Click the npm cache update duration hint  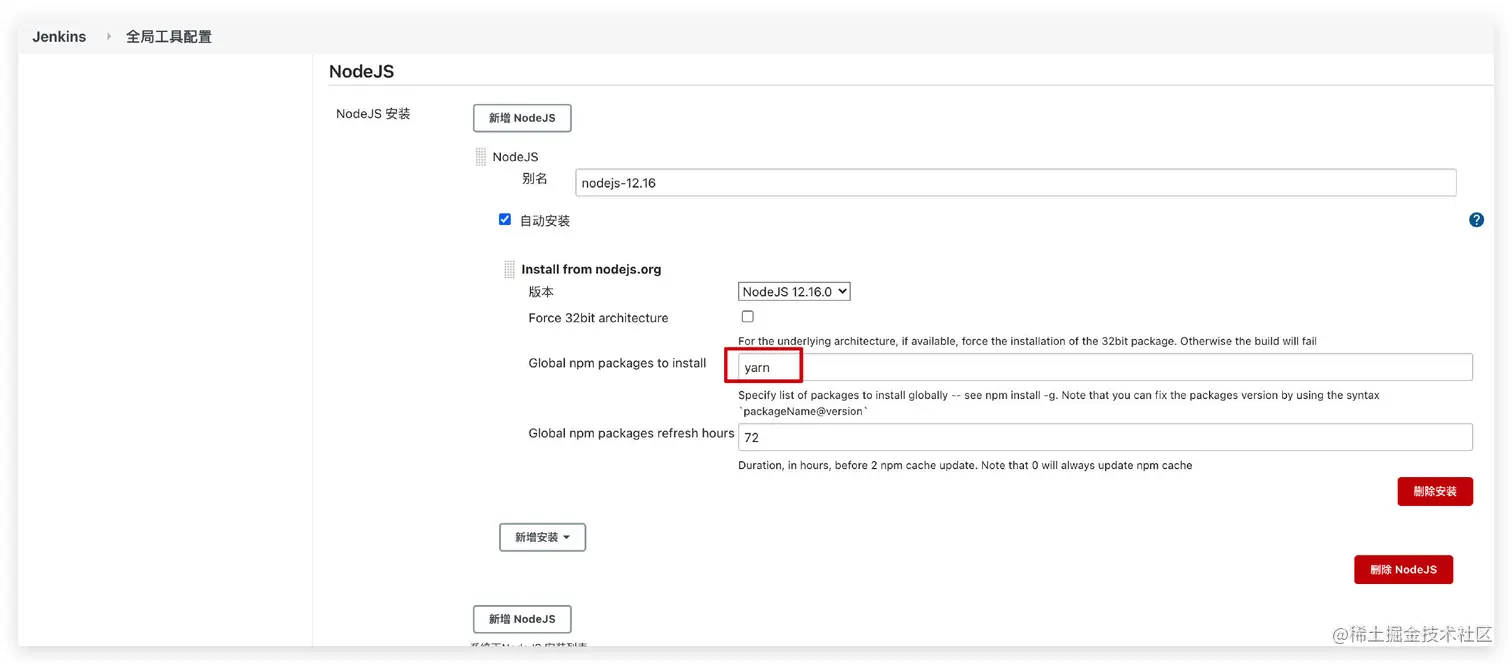[x=965, y=465]
